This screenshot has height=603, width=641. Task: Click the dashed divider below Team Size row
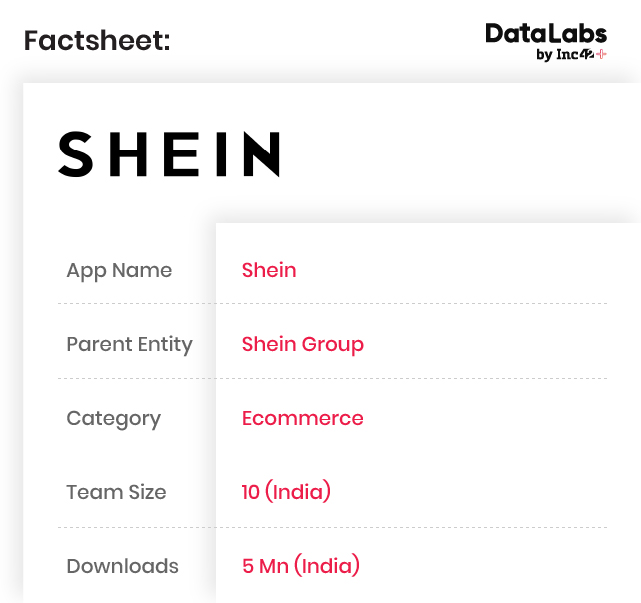(x=332, y=527)
